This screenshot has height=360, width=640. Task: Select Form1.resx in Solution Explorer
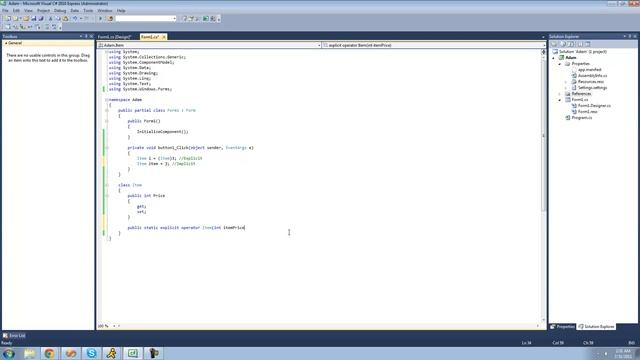(x=587, y=111)
